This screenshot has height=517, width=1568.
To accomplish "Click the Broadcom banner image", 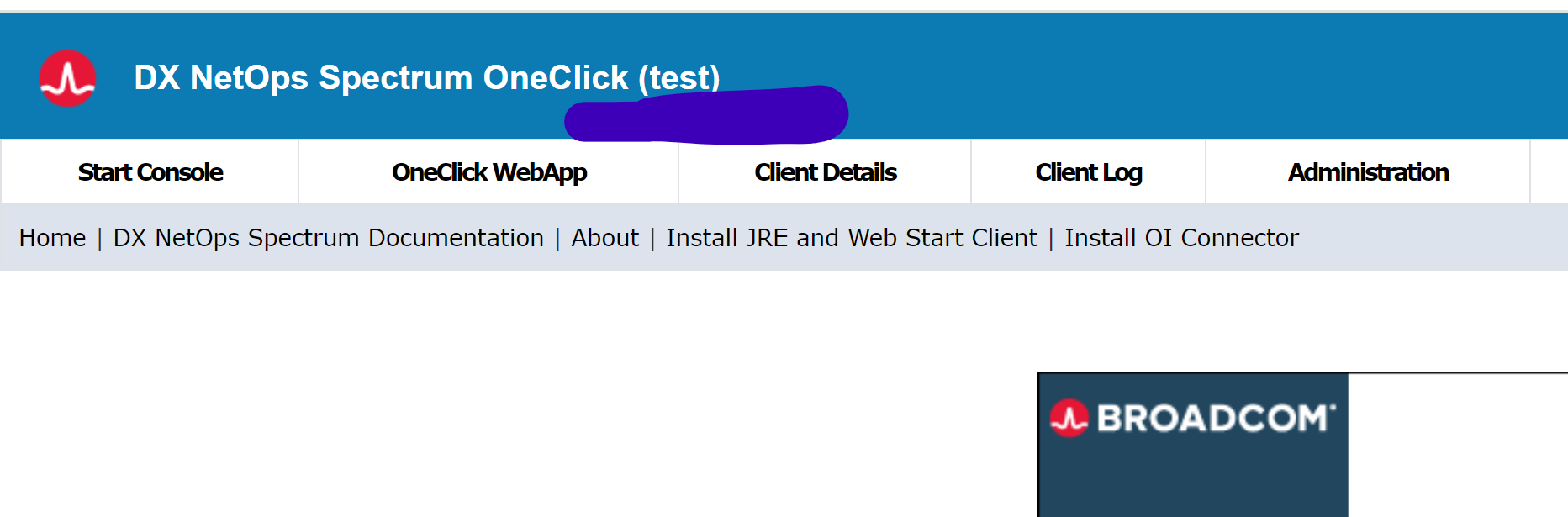I will pyautogui.click(x=1193, y=445).
